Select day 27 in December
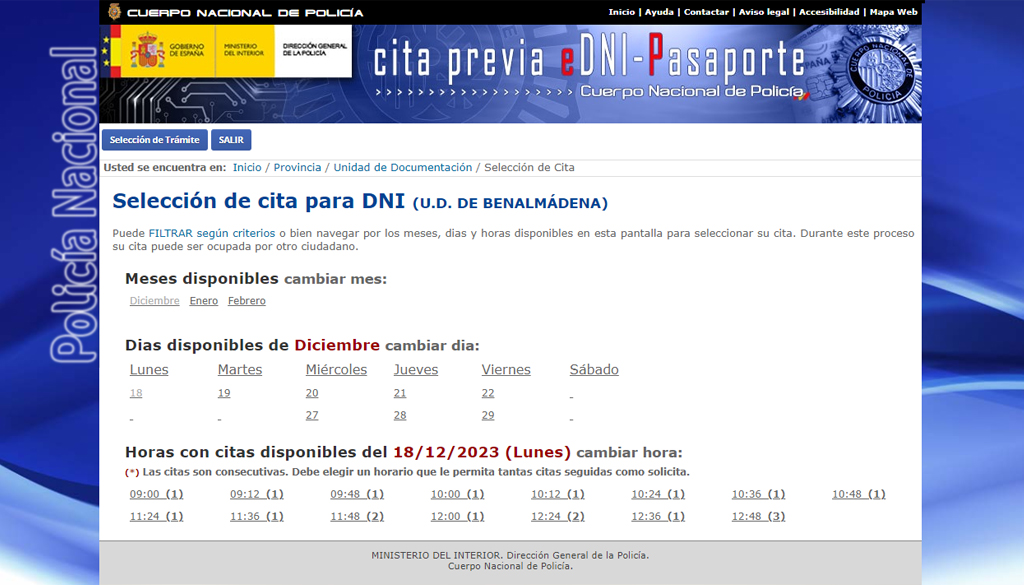1024x585 pixels. (312, 415)
